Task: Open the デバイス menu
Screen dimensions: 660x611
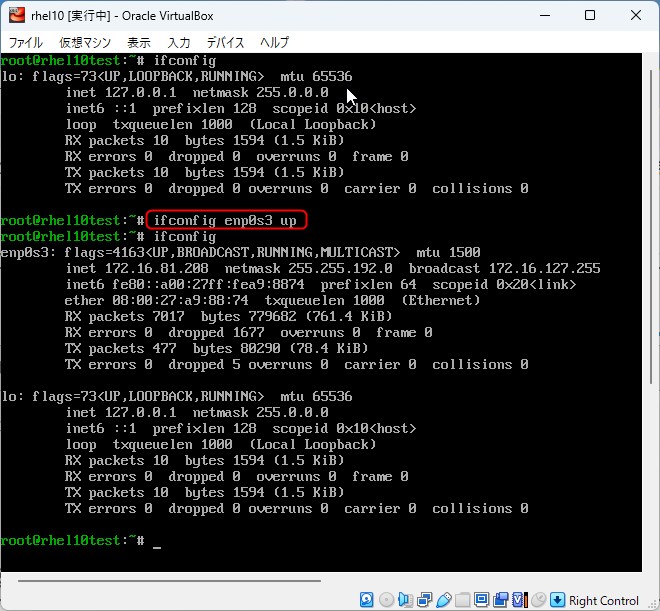Action: (226, 43)
